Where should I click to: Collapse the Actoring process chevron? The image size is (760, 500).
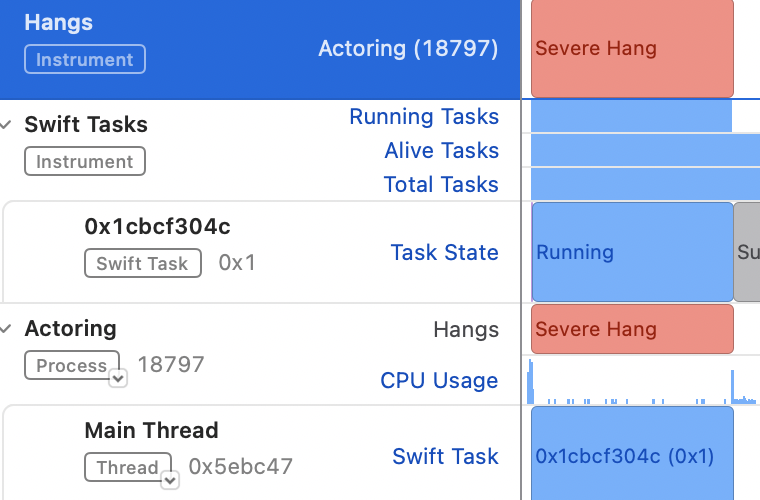tap(6, 329)
